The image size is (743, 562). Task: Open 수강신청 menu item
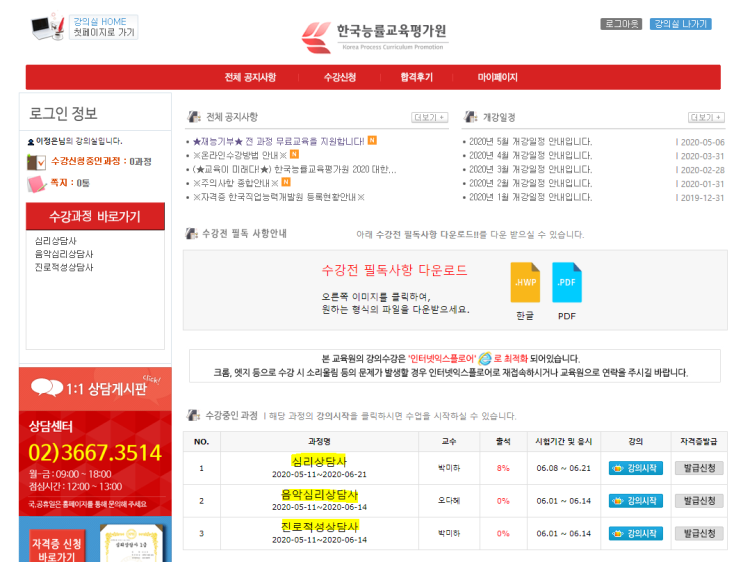coord(340,77)
